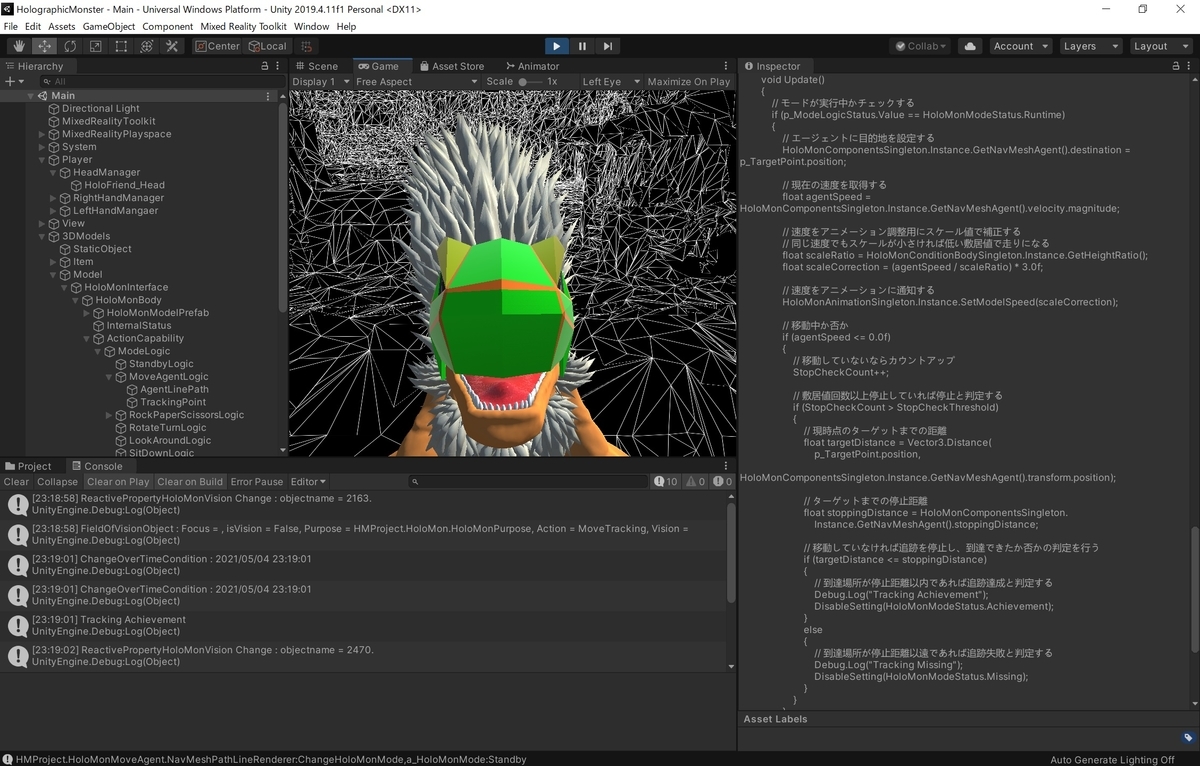This screenshot has width=1200, height=766.
Task: Expand the HoloMonModelPrefab object
Action: (86, 313)
